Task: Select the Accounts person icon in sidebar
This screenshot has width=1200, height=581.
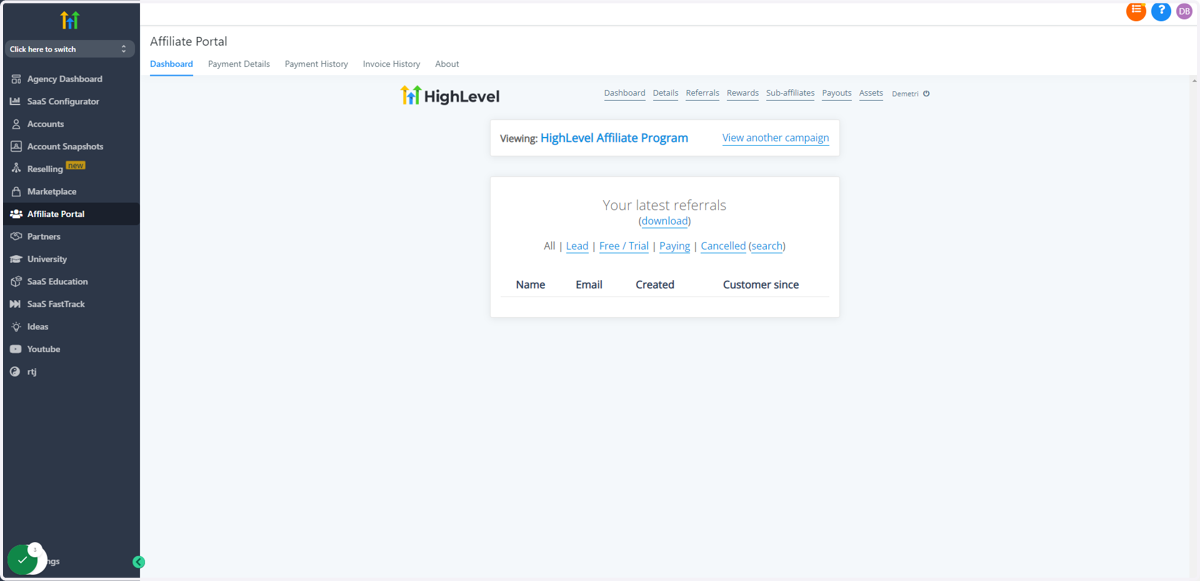Action: click(16, 124)
